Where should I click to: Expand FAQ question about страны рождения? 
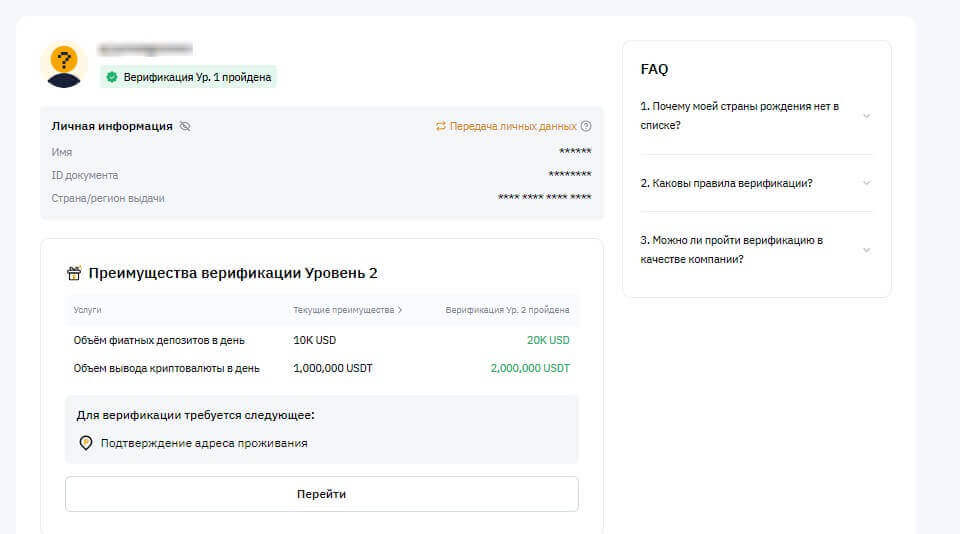pyautogui.click(x=866, y=116)
